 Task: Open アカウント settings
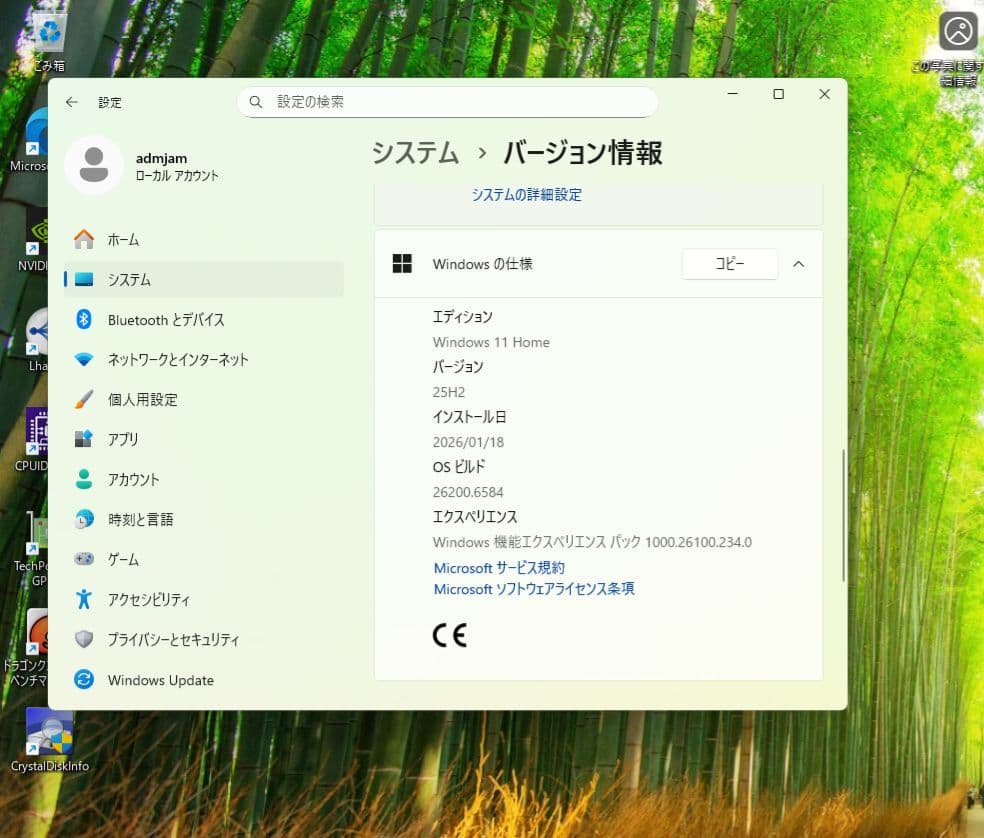tap(136, 479)
